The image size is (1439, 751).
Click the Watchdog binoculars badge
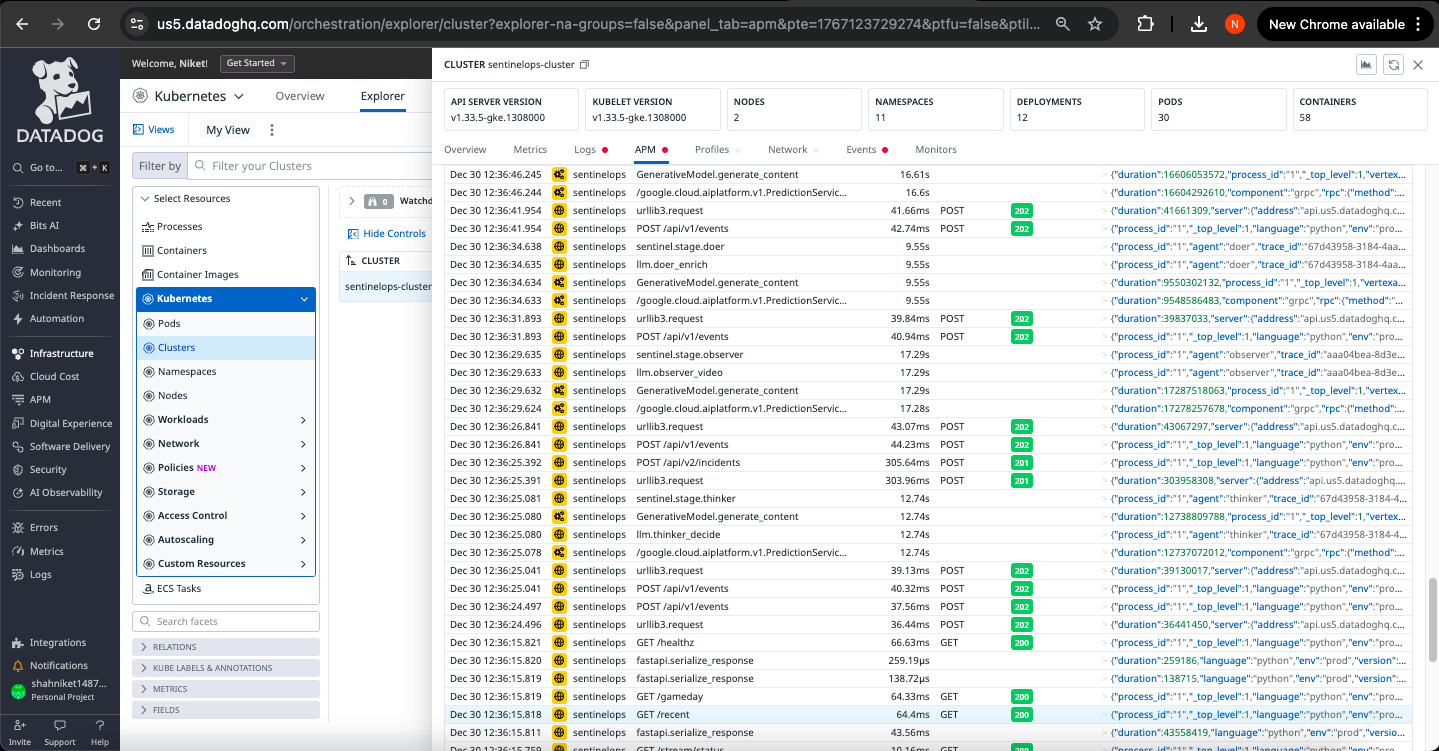378,201
